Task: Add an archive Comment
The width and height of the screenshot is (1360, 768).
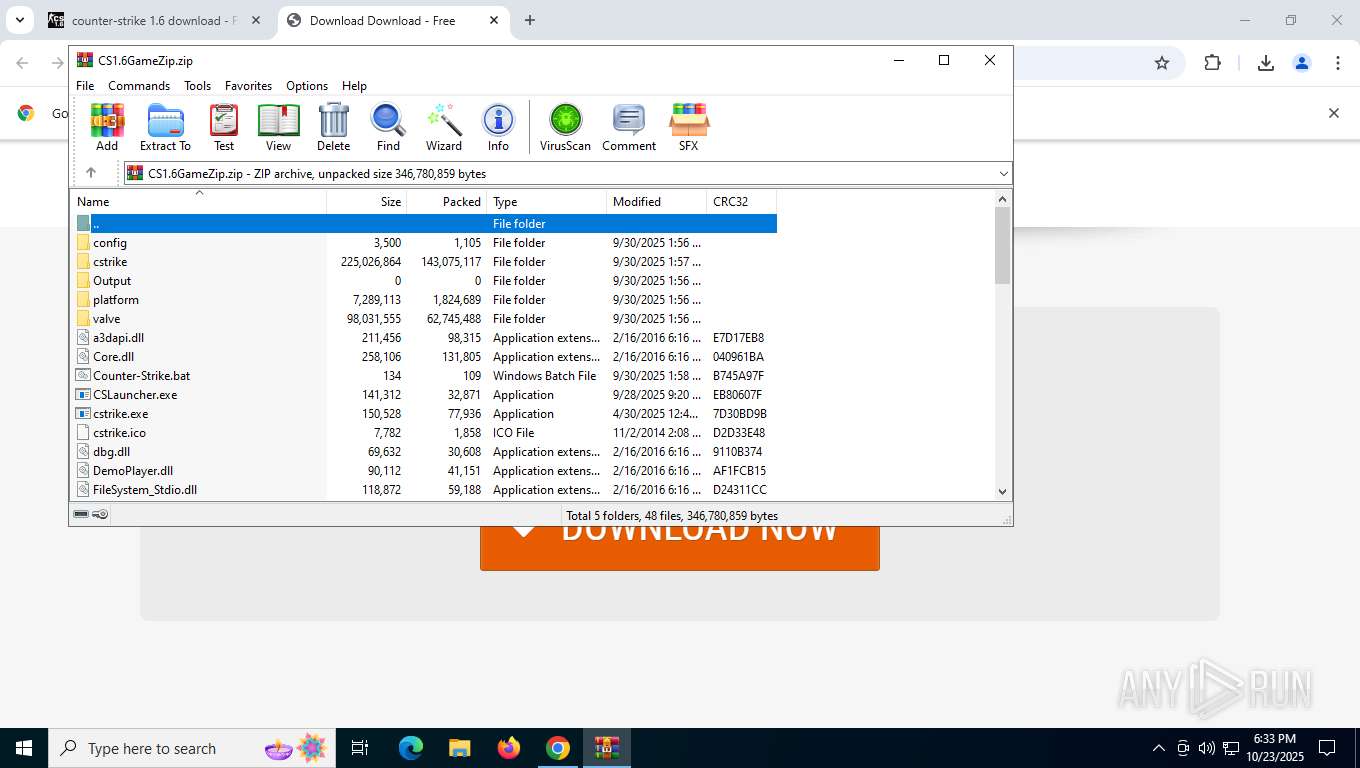Action: pos(629,127)
